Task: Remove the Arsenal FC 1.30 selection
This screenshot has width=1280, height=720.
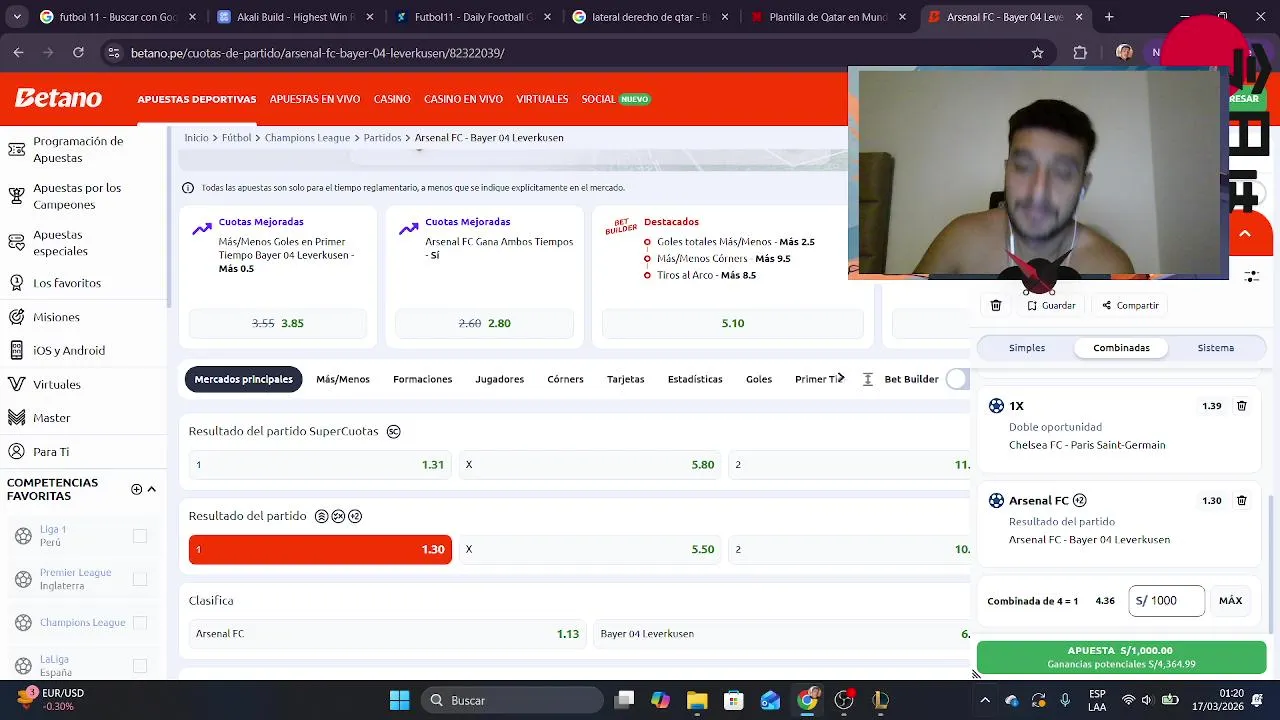Action: [1242, 500]
